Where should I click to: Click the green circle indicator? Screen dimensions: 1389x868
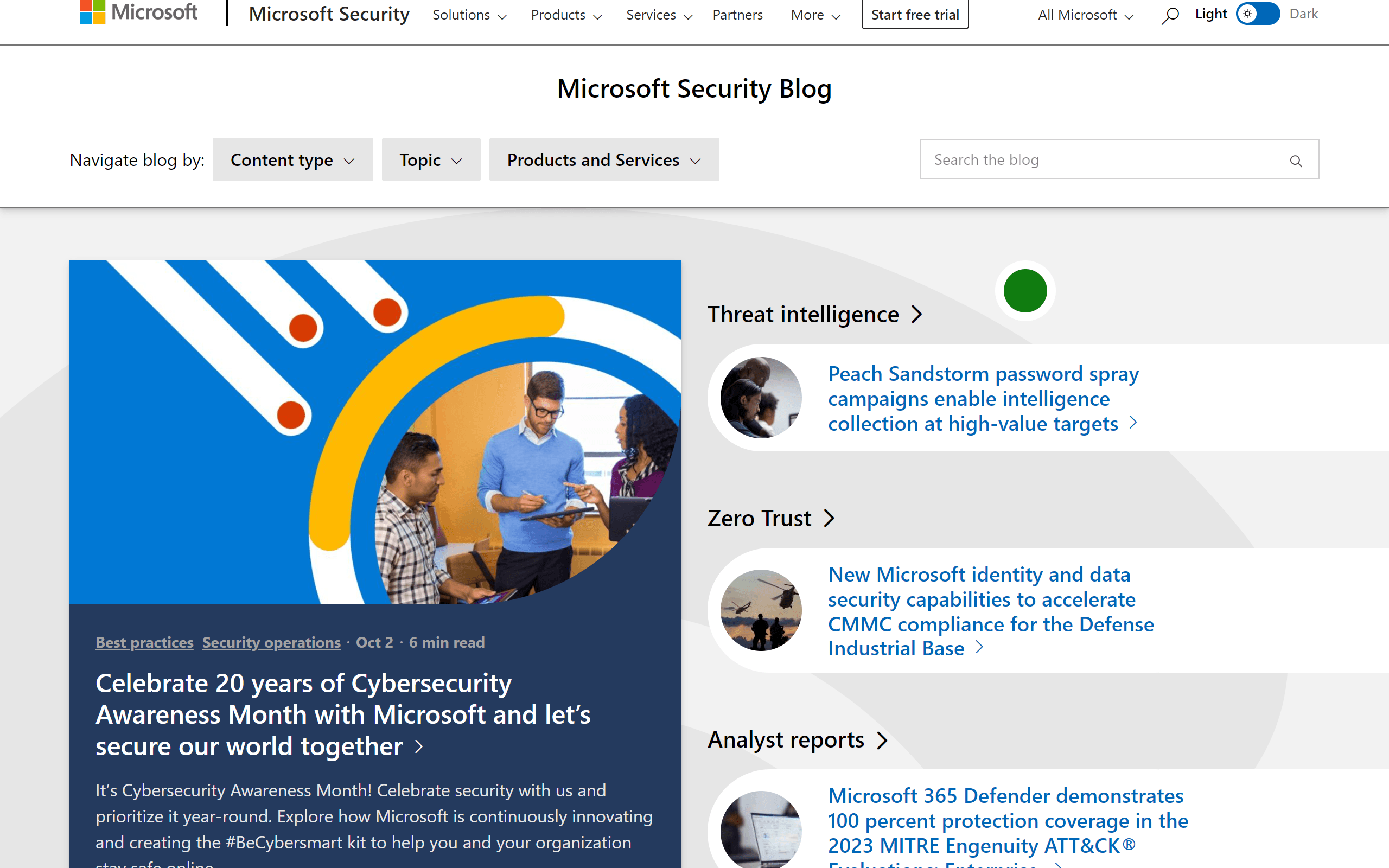coord(1025,291)
